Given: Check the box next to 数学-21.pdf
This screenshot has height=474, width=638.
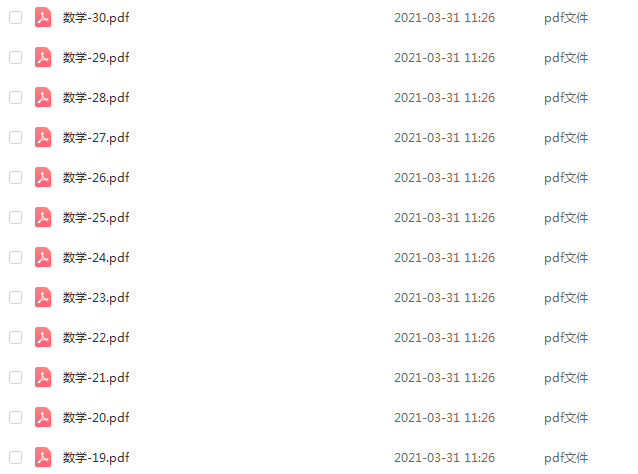Looking at the screenshot, I should (x=15, y=378).
